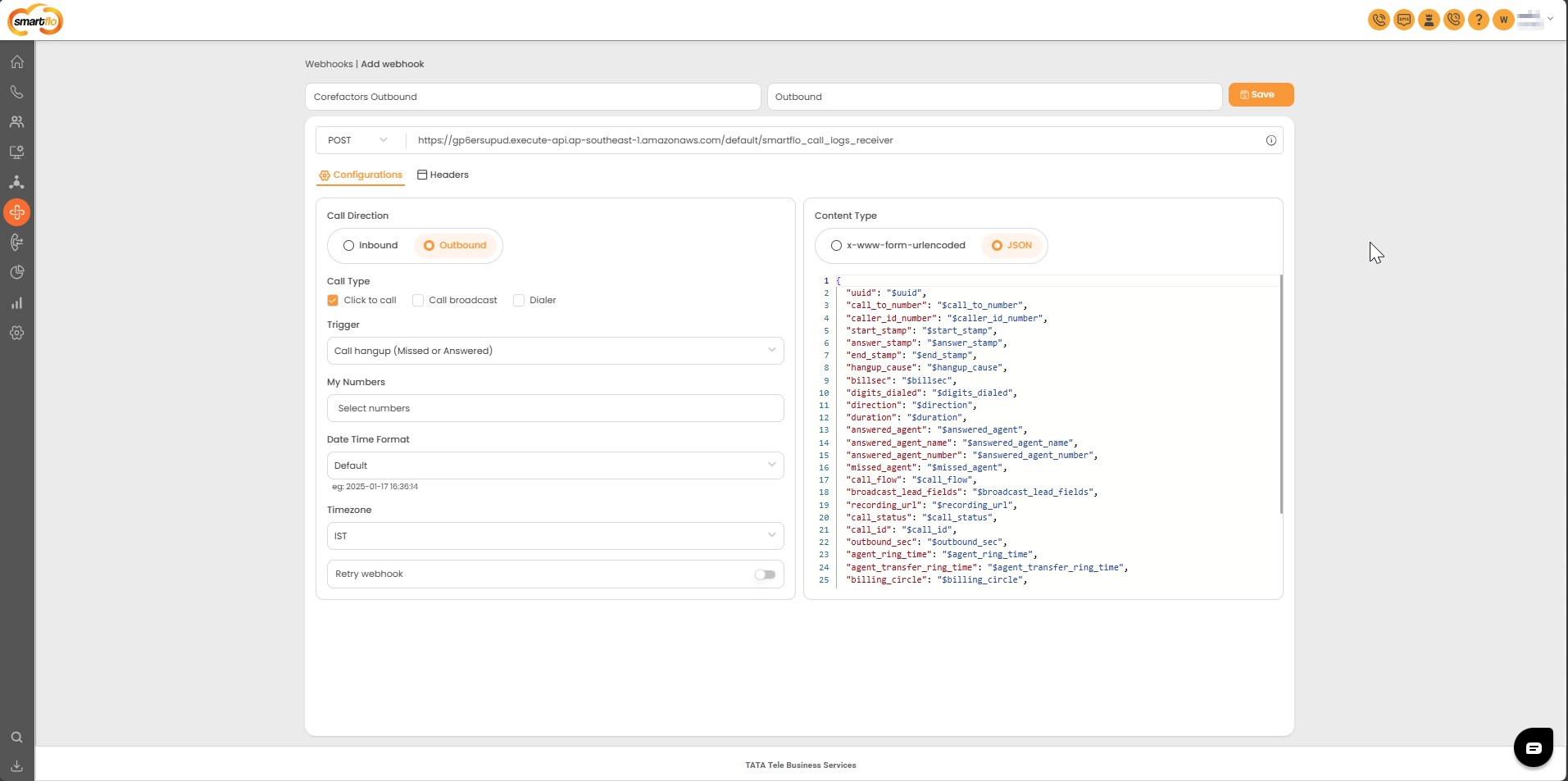Open the users group sidebar icon
Image resolution: width=1568 pixels, height=781 pixels.
[x=16, y=122]
